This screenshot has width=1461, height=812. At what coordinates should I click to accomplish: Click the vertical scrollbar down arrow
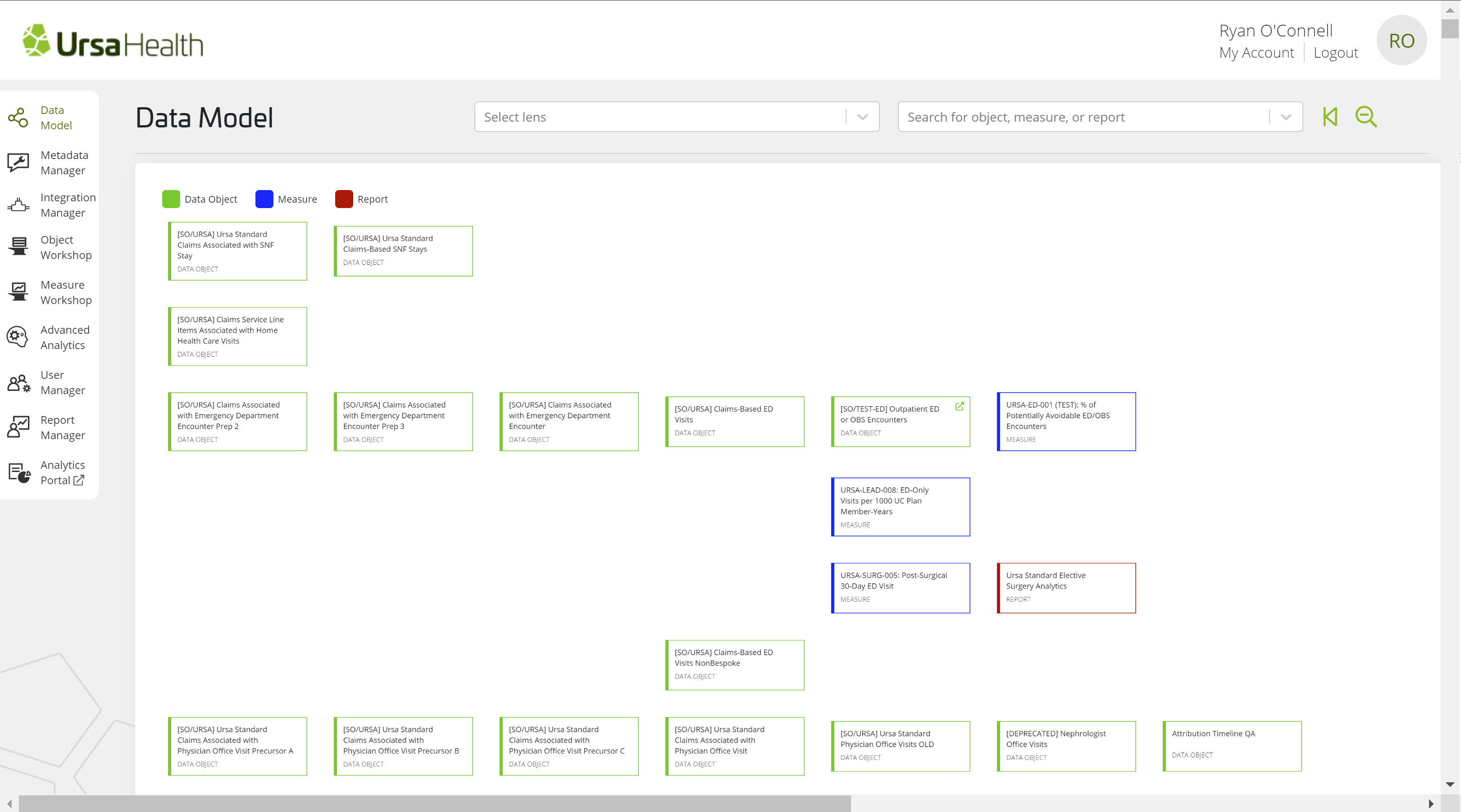1450,784
